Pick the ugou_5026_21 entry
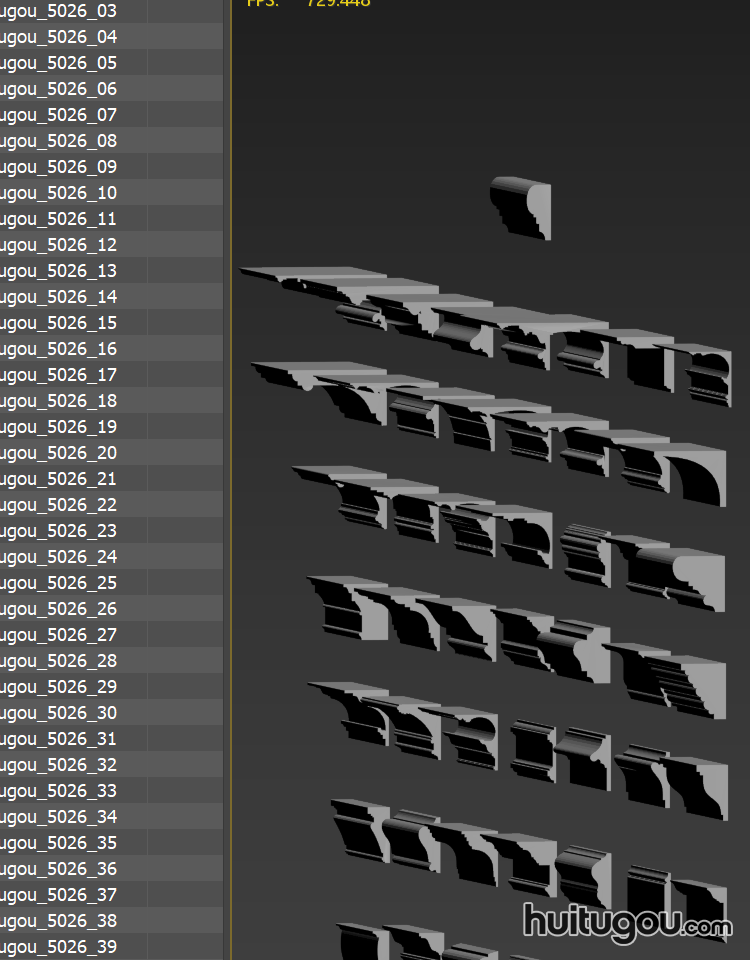 (x=111, y=479)
